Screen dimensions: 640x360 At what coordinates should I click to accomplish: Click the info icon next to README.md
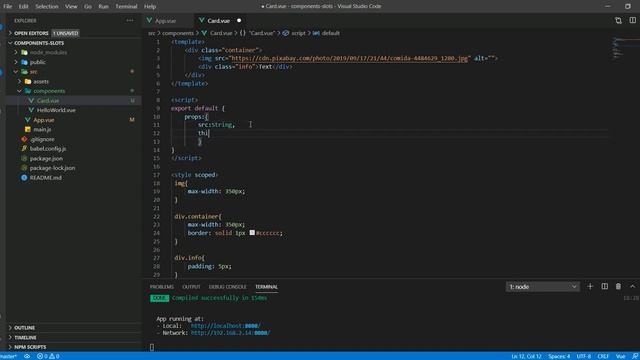(24, 178)
